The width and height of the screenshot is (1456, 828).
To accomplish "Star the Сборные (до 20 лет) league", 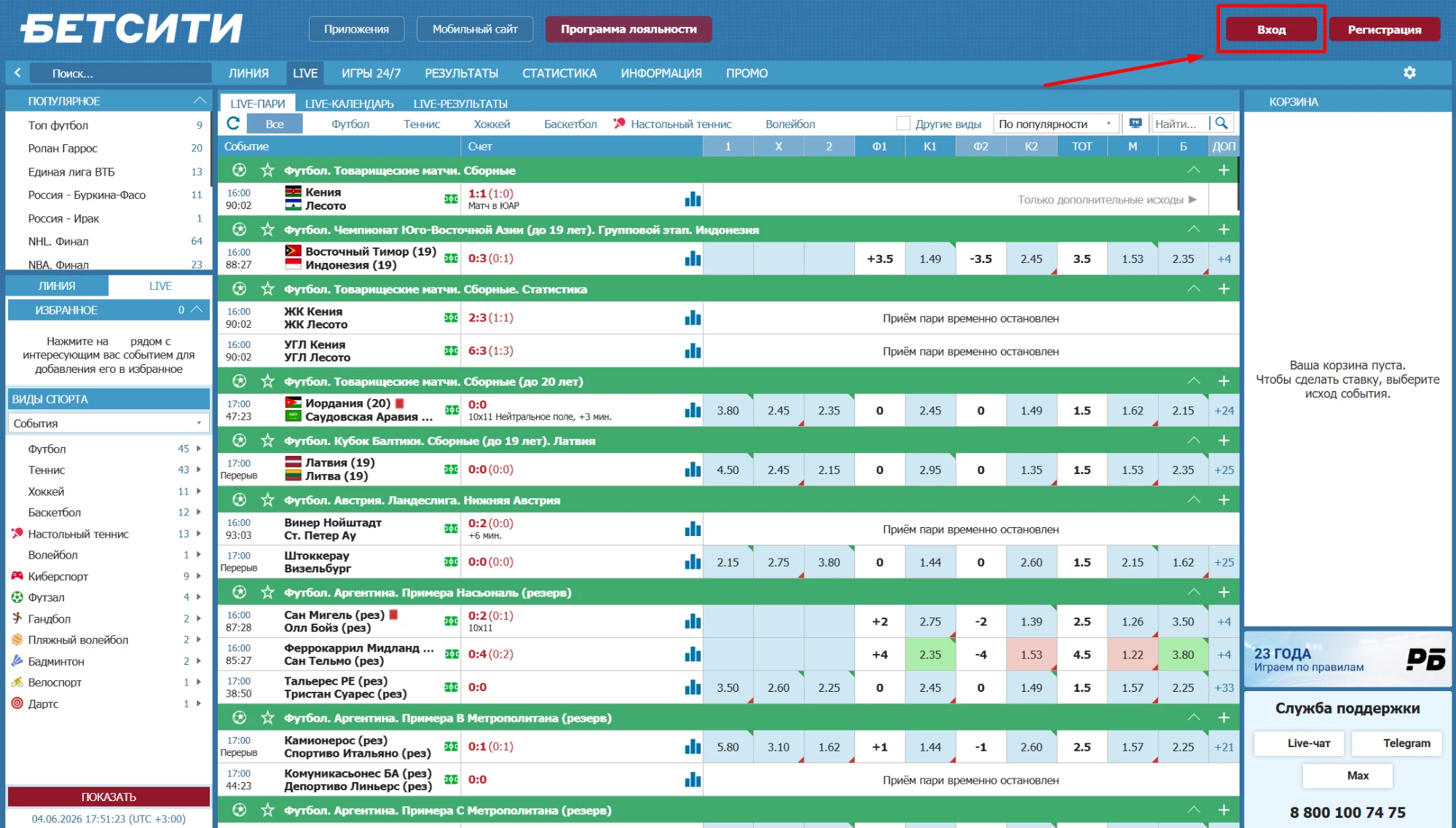I will 267,382.
